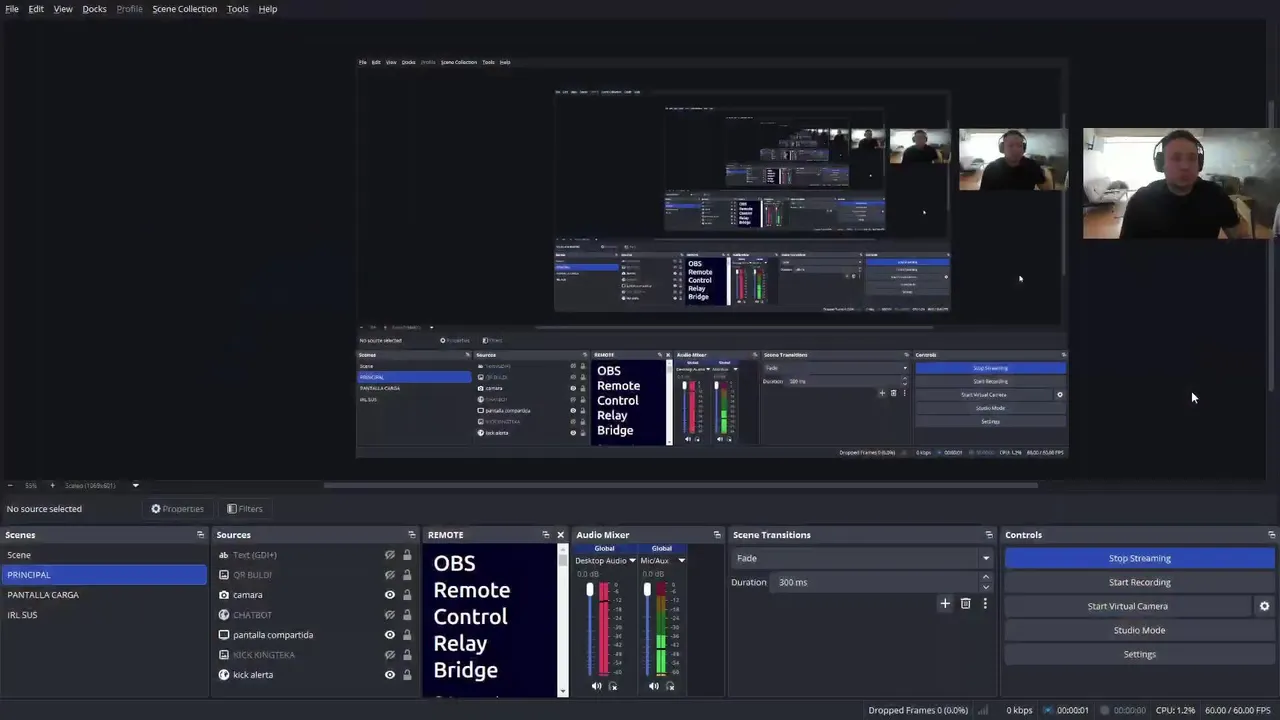Float the Controls dock
The height and width of the screenshot is (720, 1280).
[x=1271, y=535]
